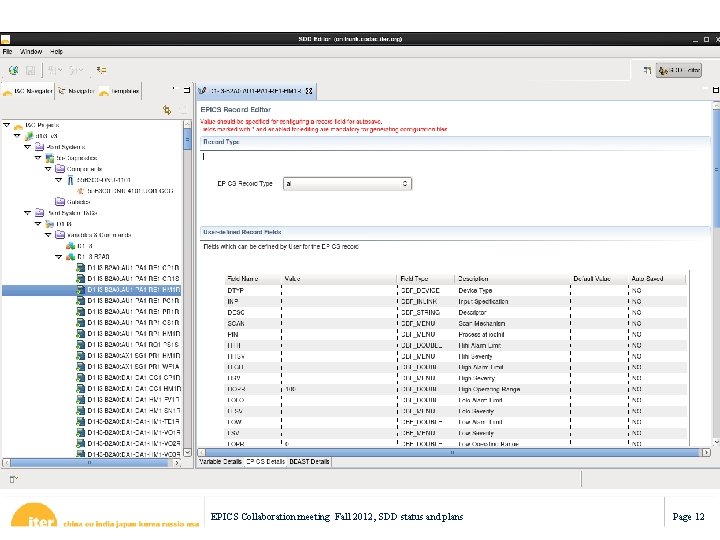This screenshot has width=720, height=540.
Task: Switch to BEAST Details bottom tab
Action: [309, 461]
